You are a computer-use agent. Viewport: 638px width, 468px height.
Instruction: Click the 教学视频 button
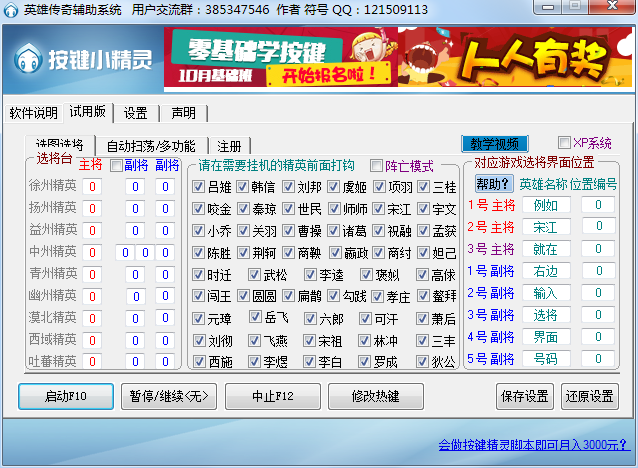tap(495, 144)
